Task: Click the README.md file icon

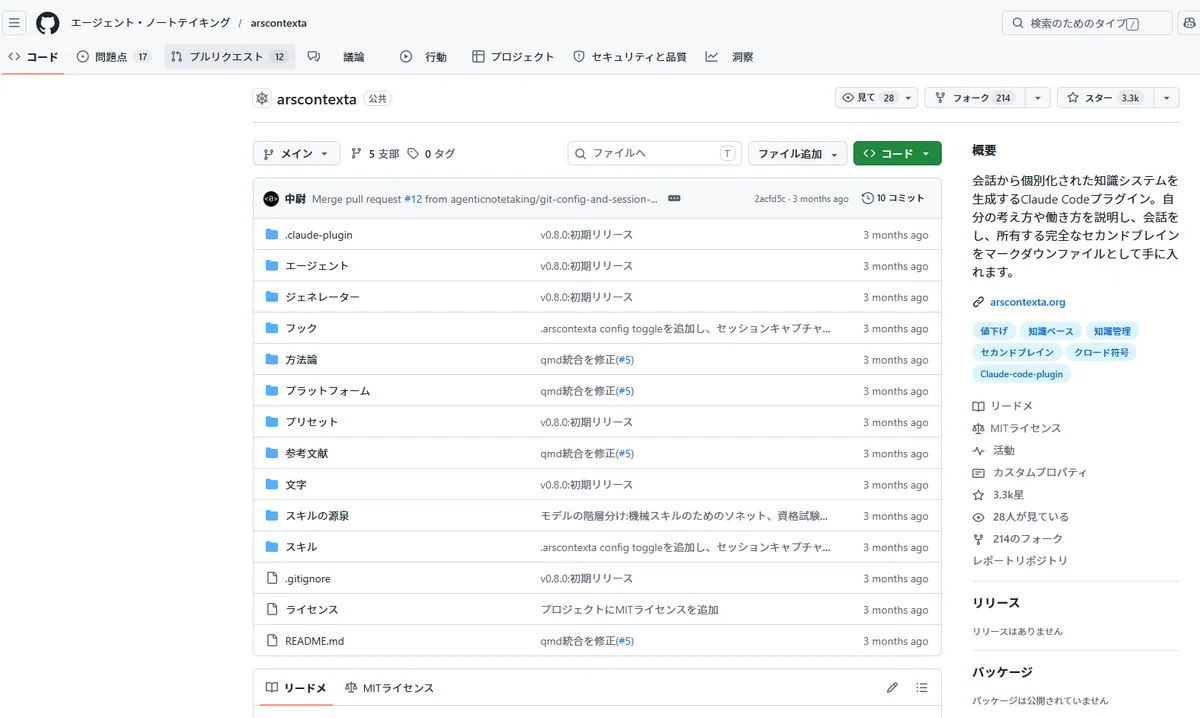Action: click(272, 641)
